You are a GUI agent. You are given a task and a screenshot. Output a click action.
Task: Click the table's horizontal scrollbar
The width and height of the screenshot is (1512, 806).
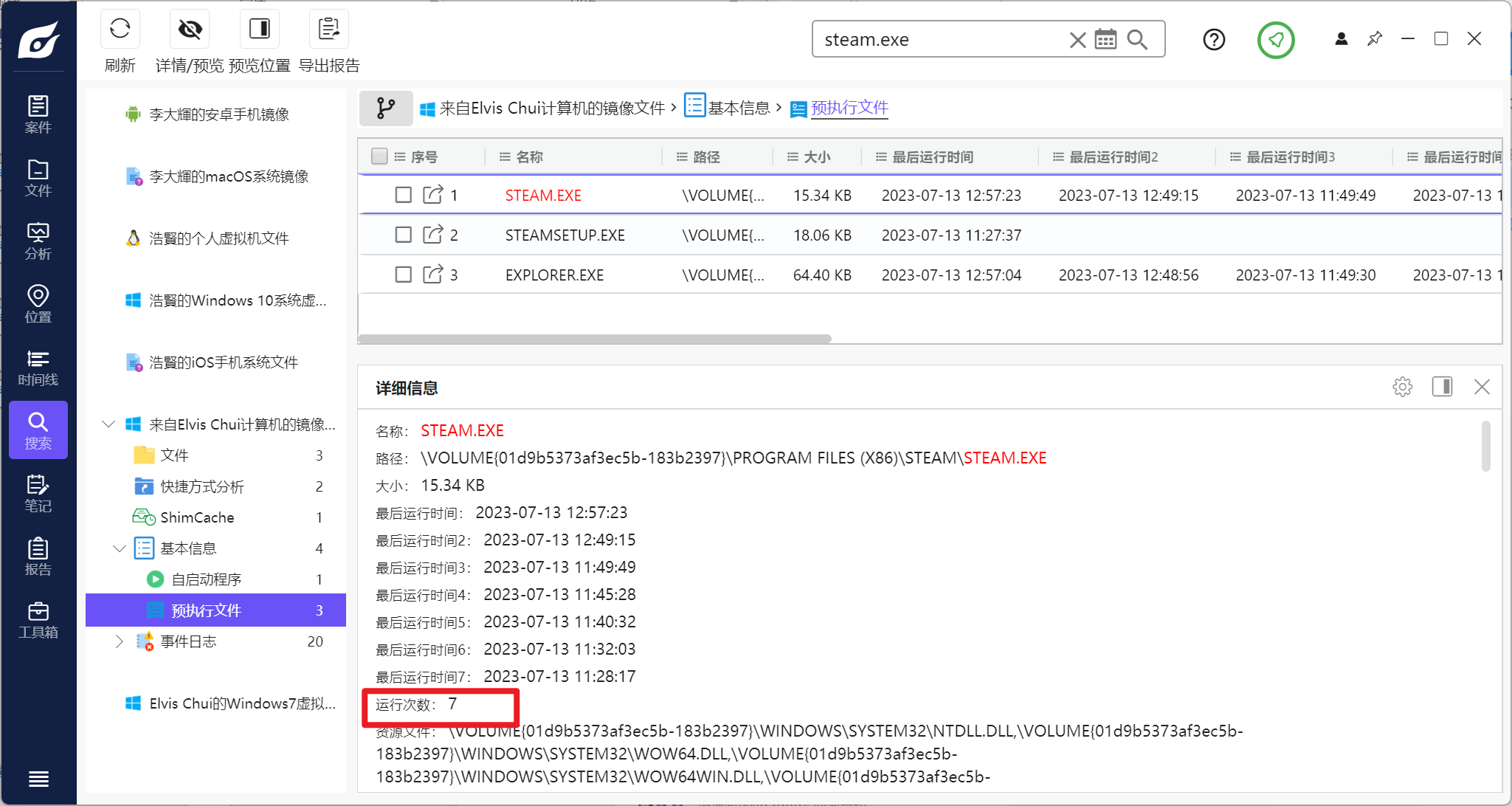click(x=594, y=339)
